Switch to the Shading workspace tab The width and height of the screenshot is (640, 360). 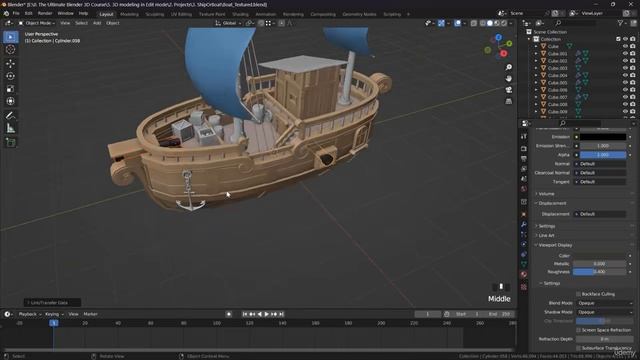pos(240,14)
